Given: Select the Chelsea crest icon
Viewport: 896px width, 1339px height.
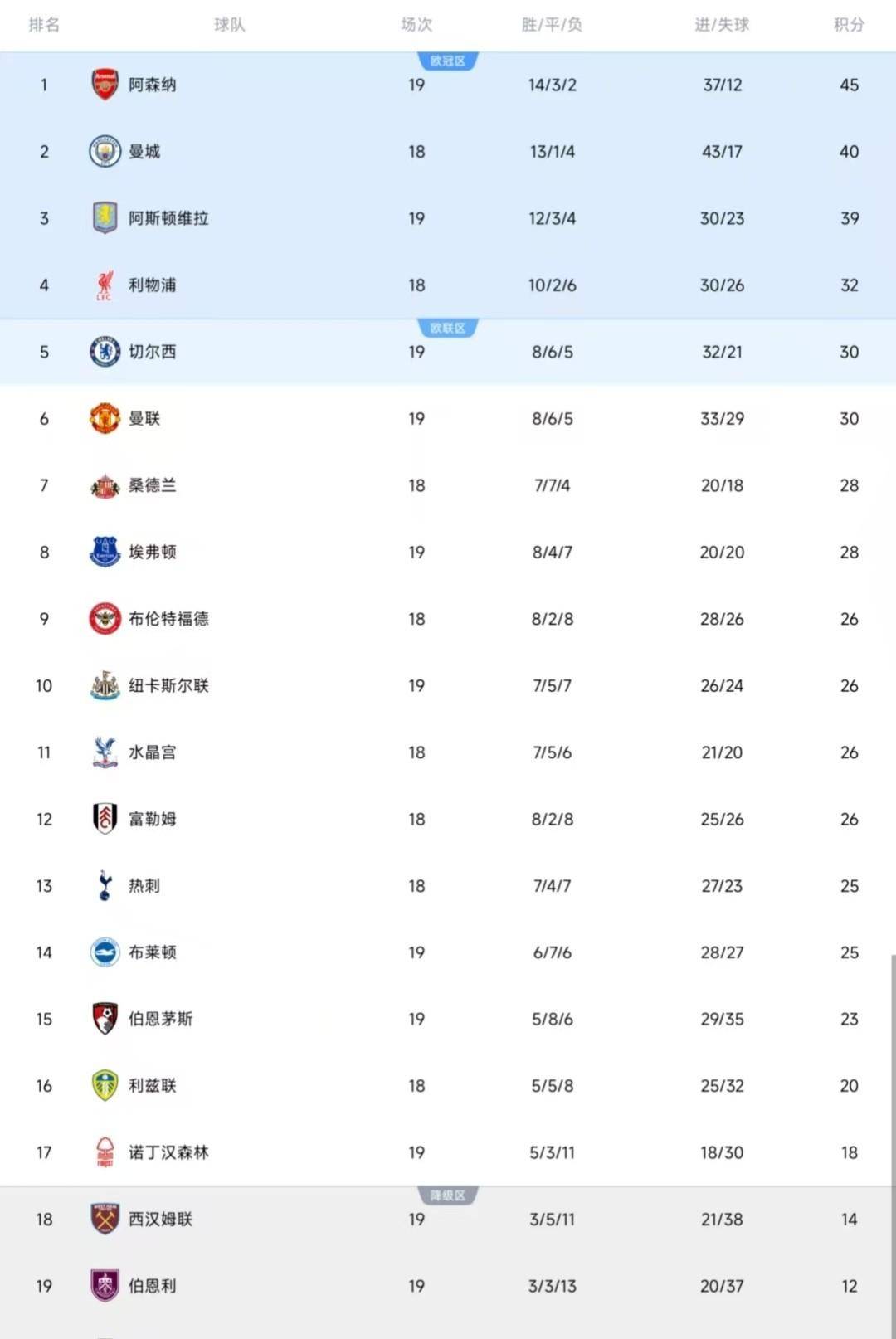Looking at the screenshot, I should point(105,352).
